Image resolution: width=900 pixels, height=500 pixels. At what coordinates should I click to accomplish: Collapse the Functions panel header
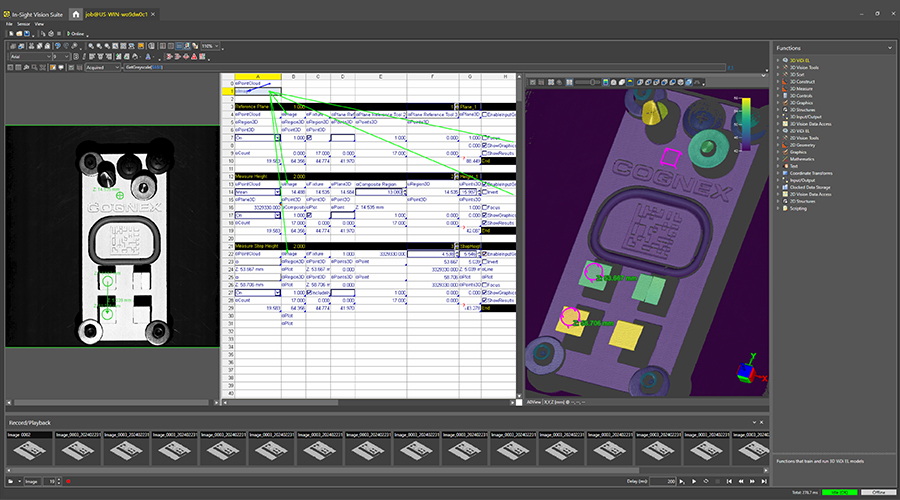pos(889,47)
